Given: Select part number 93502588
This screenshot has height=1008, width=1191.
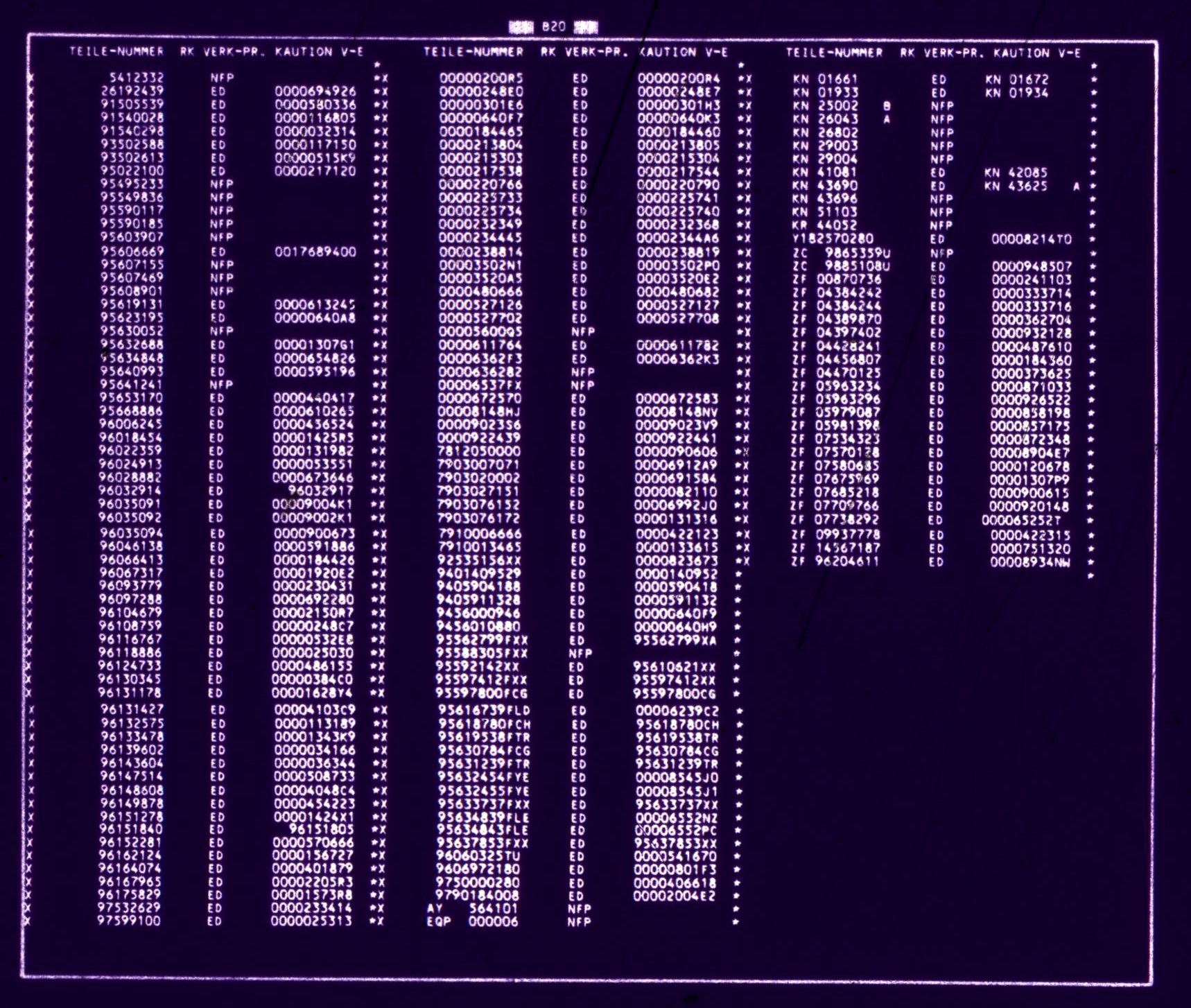Looking at the screenshot, I should tap(132, 144).
